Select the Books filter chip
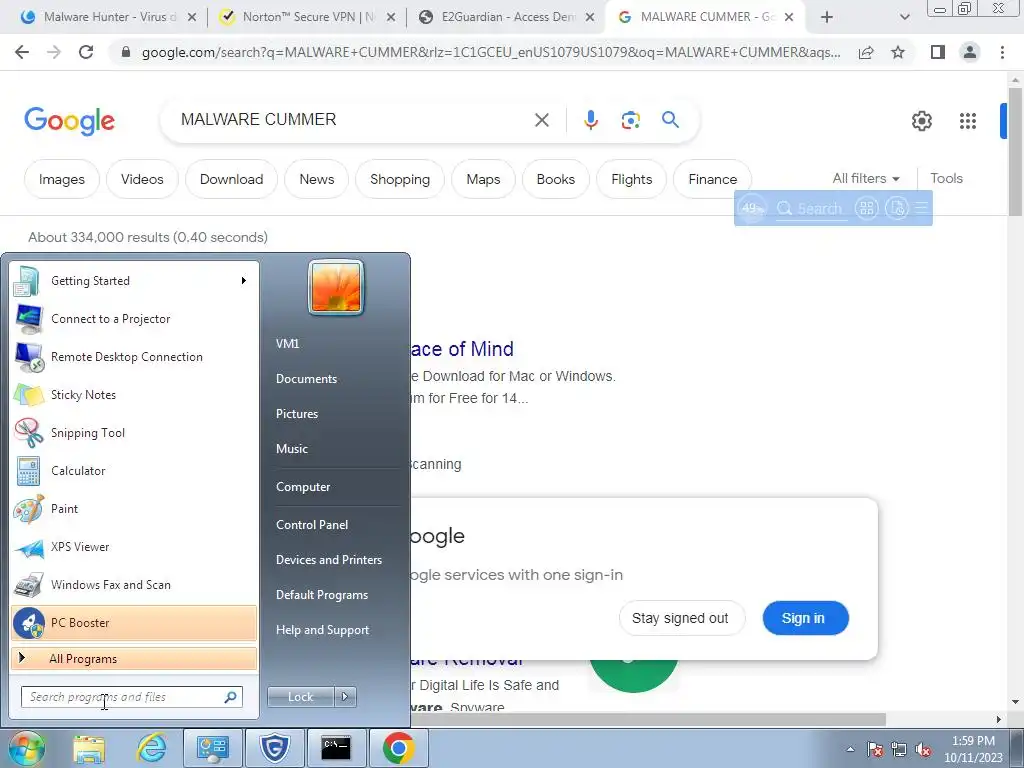Screen dimensions: 1024x768 [x=556, y=179]
